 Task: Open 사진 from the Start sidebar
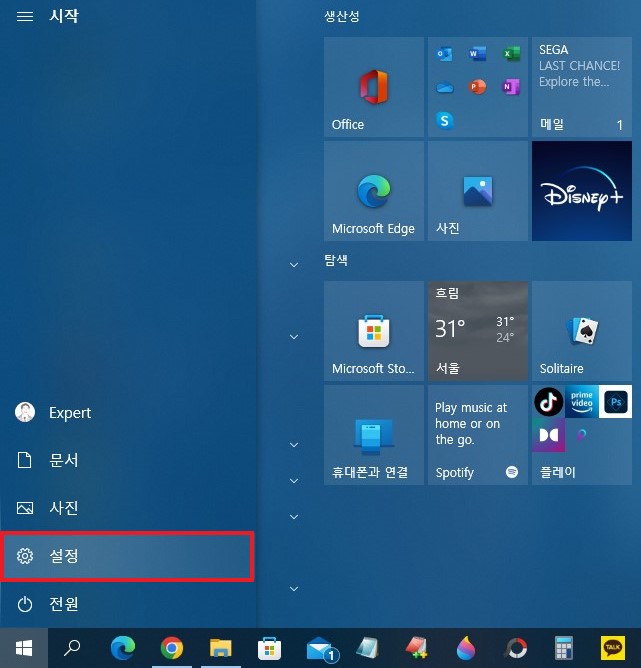click(x=128, y=508)
